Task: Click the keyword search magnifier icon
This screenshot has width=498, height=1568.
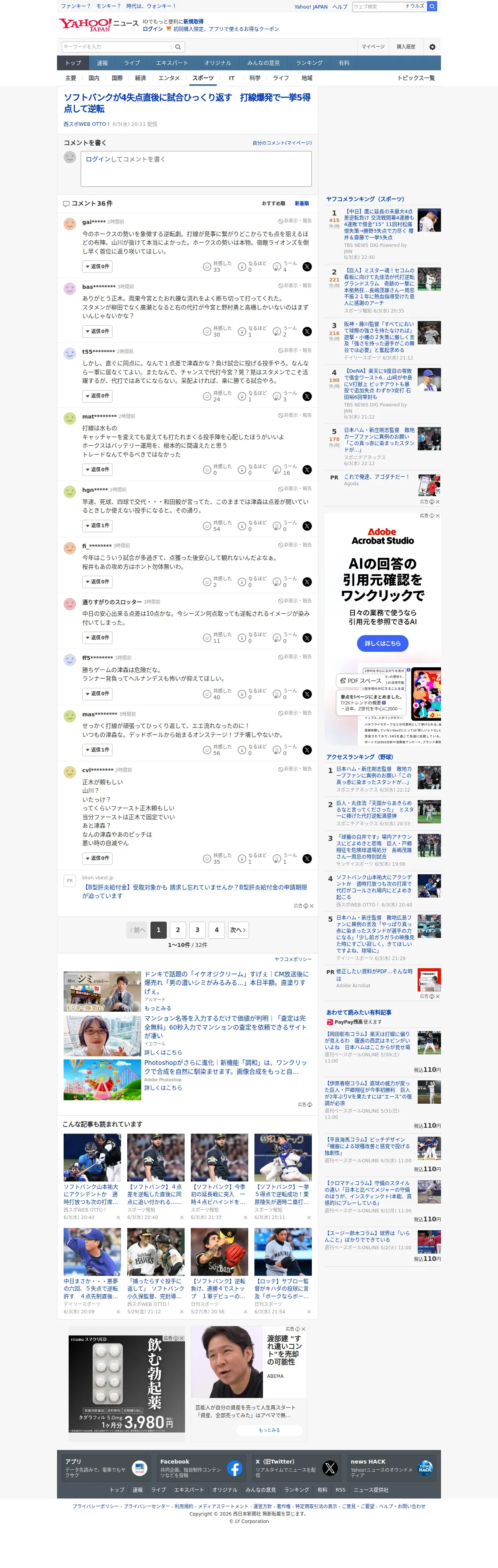Action: click(178, 47)
